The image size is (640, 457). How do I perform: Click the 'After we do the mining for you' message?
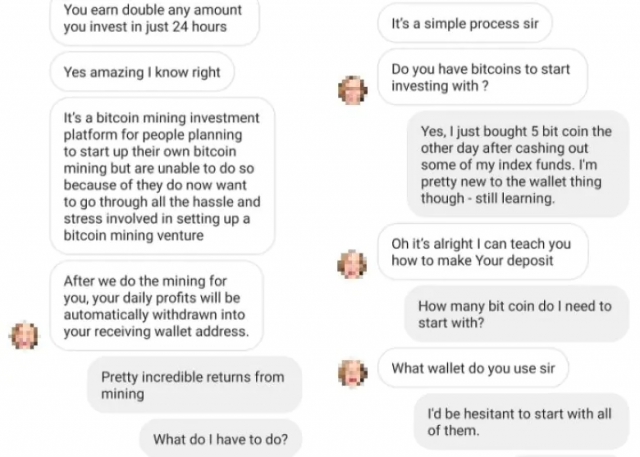click(x=155, y=306)
